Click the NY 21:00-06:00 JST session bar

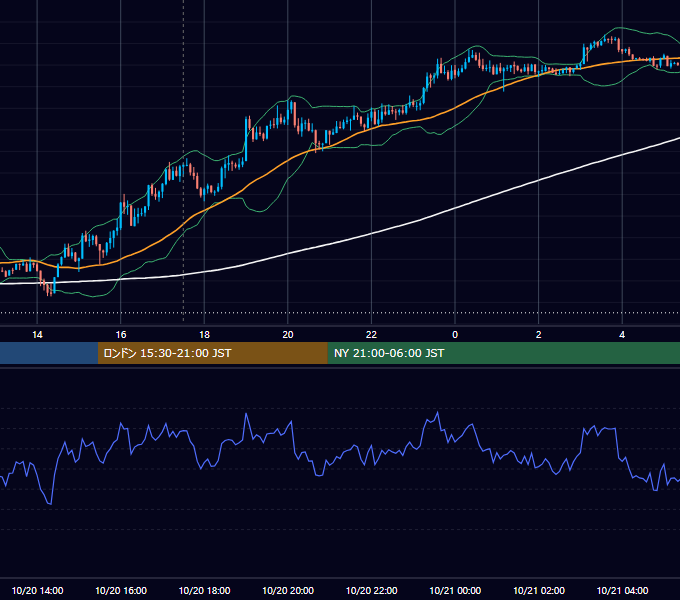tap(503, 353)
